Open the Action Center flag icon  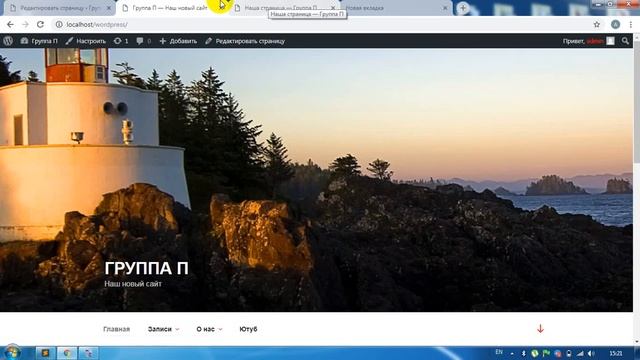click(x=546, y=353)
